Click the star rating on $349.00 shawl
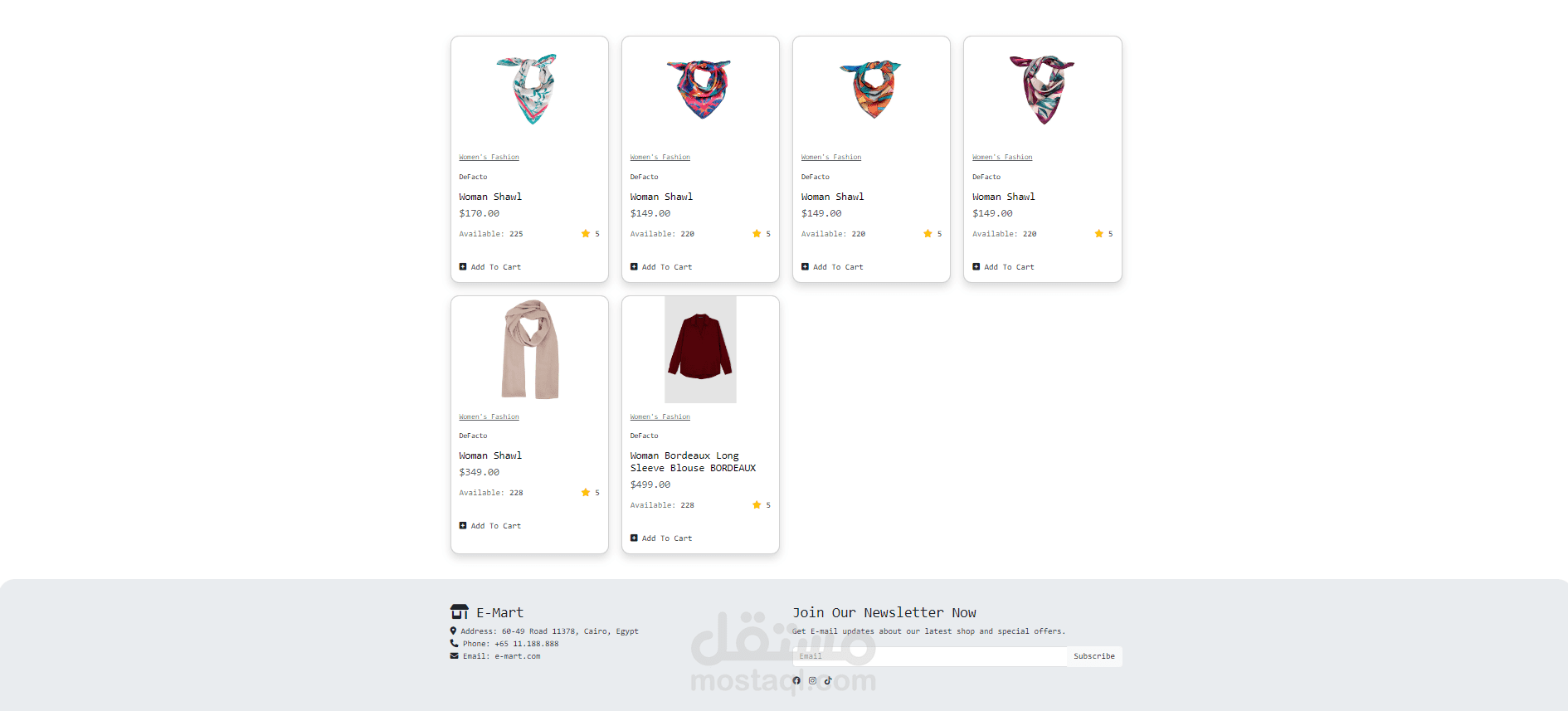Screen dimensions: 1568x711 pos(590,493)
